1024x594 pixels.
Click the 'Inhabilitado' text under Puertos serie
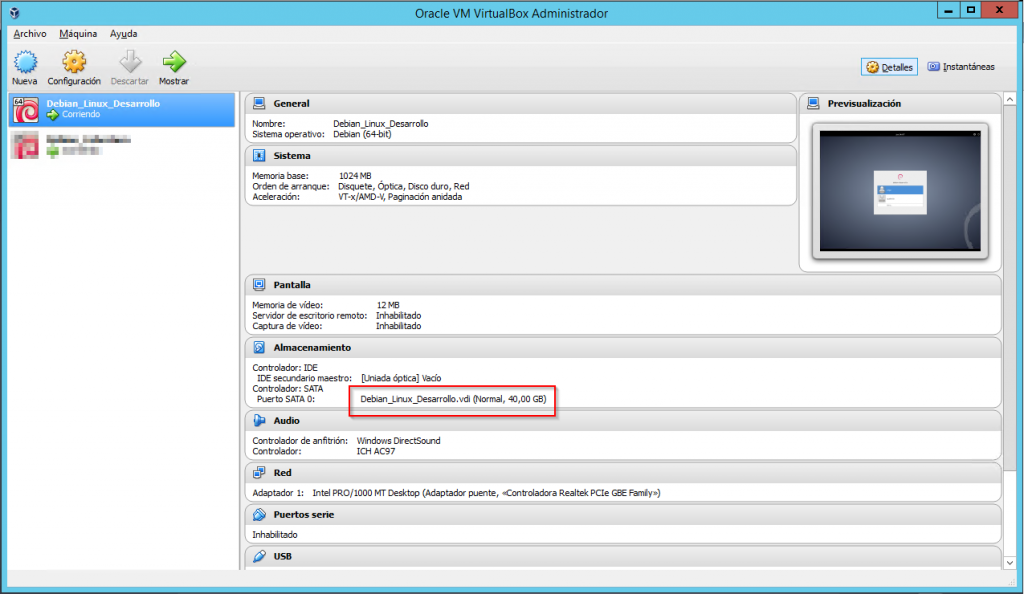click(275, 535)
